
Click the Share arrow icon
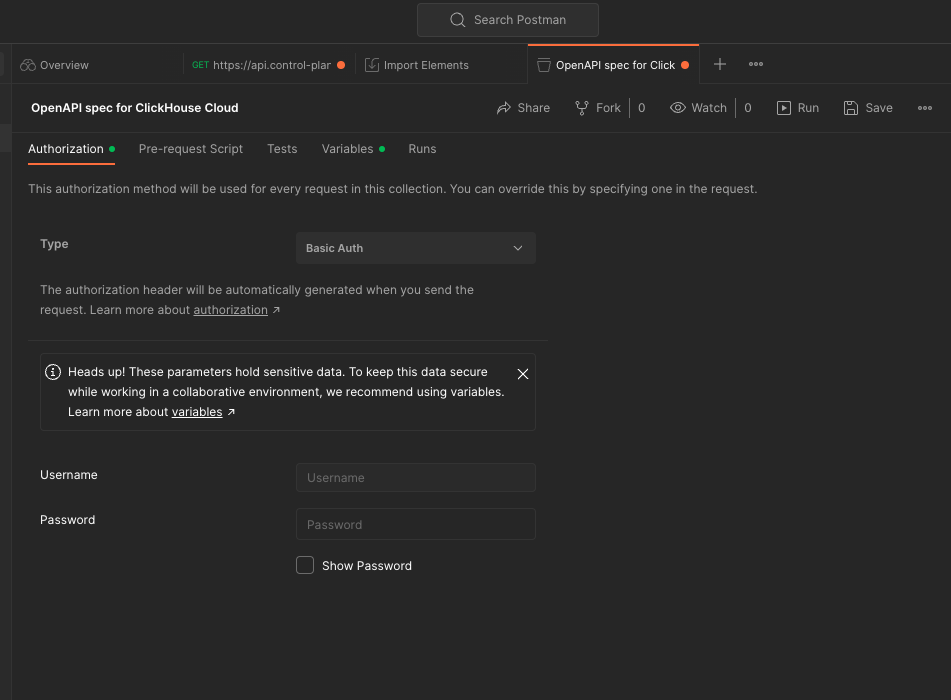[504, 108]
